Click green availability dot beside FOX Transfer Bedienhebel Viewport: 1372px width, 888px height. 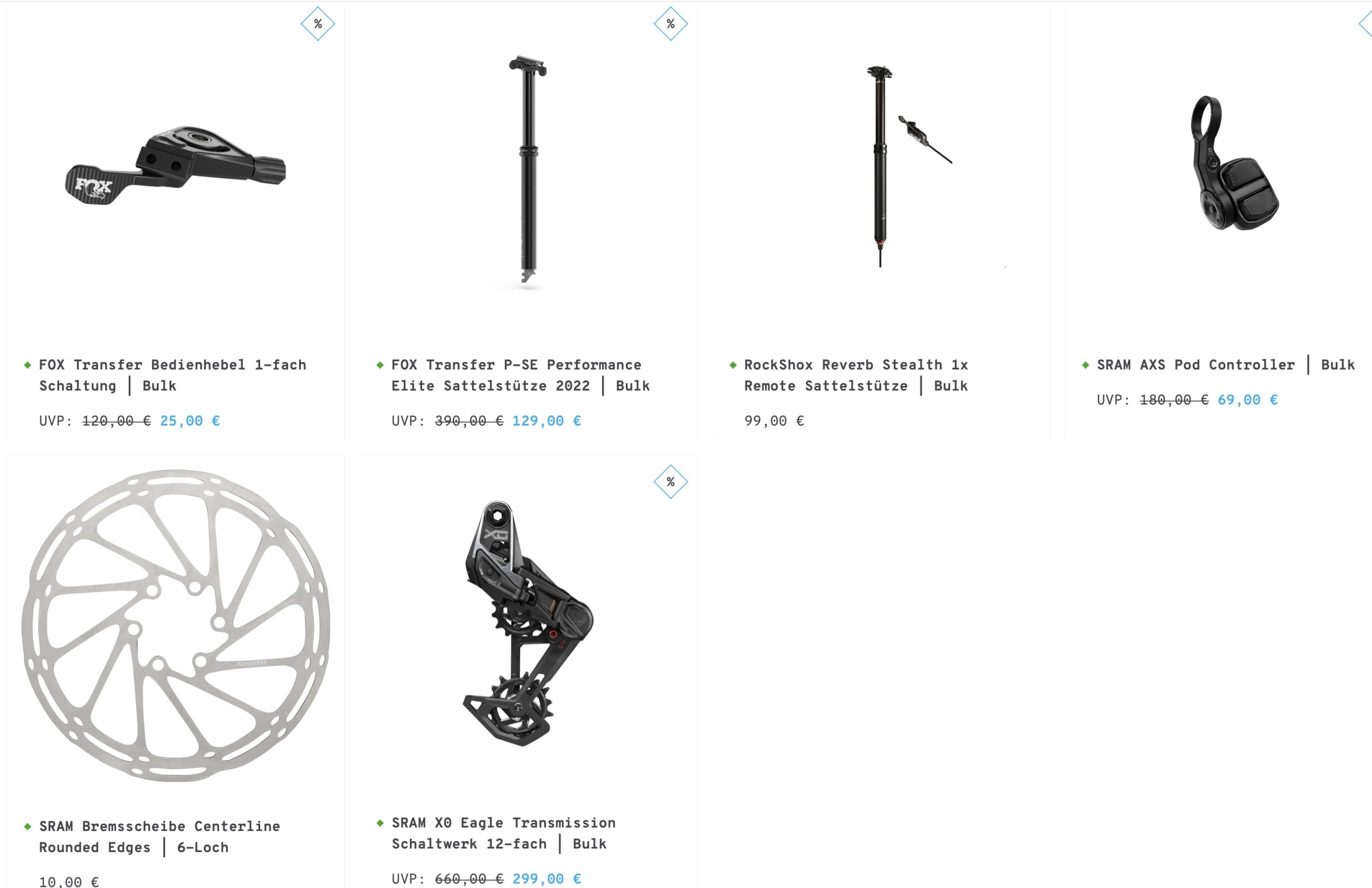click(x=27, y=365)
